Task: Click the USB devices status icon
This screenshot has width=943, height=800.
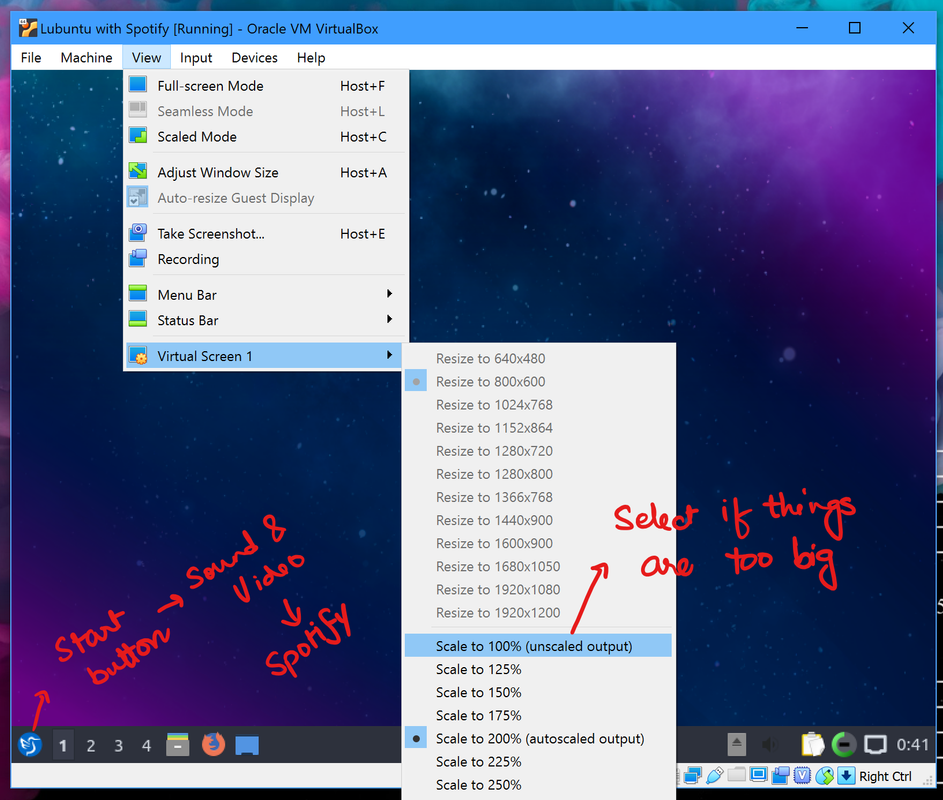Action: click(x=714, y=776)
